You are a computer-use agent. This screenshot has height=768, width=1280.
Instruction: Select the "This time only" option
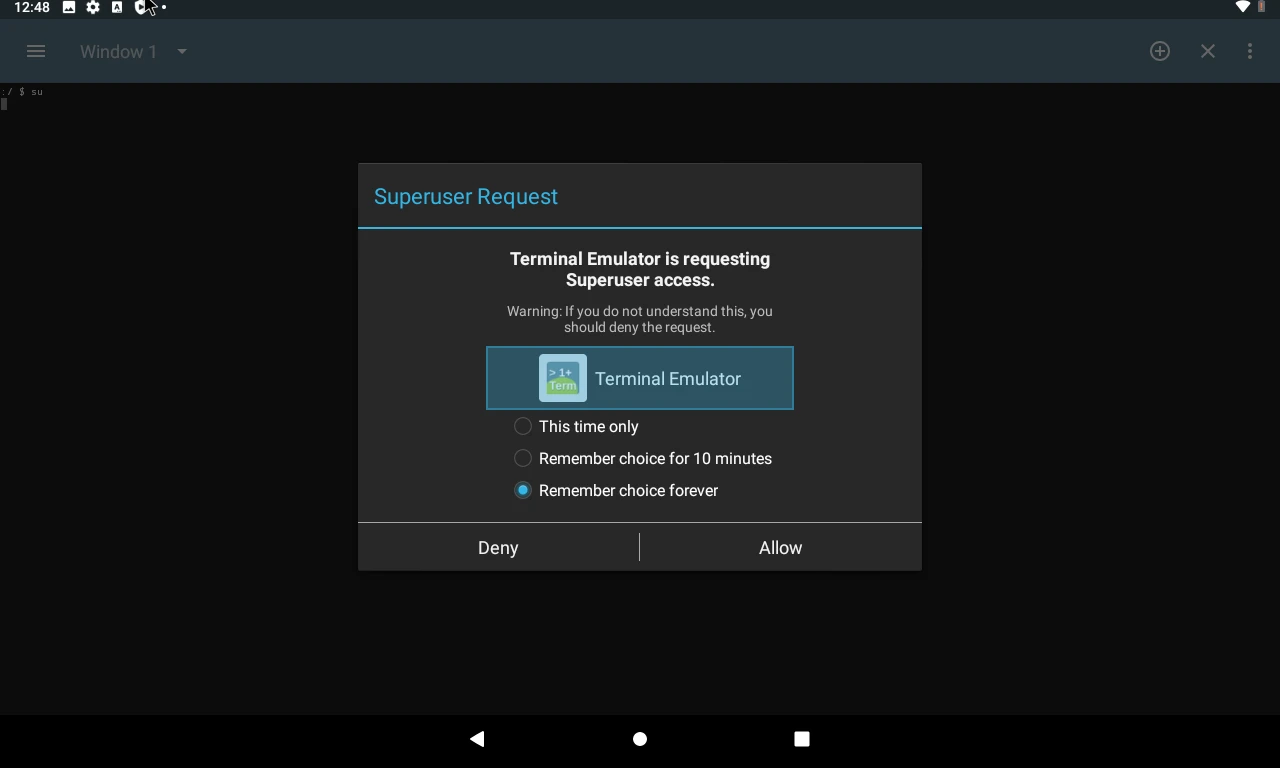point(523,426)
